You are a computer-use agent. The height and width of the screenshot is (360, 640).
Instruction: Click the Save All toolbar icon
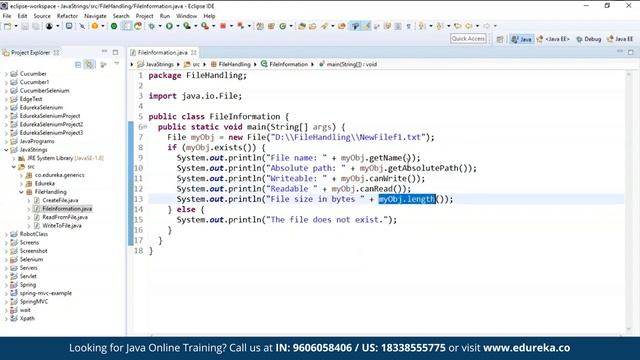[x=36, y=26]
